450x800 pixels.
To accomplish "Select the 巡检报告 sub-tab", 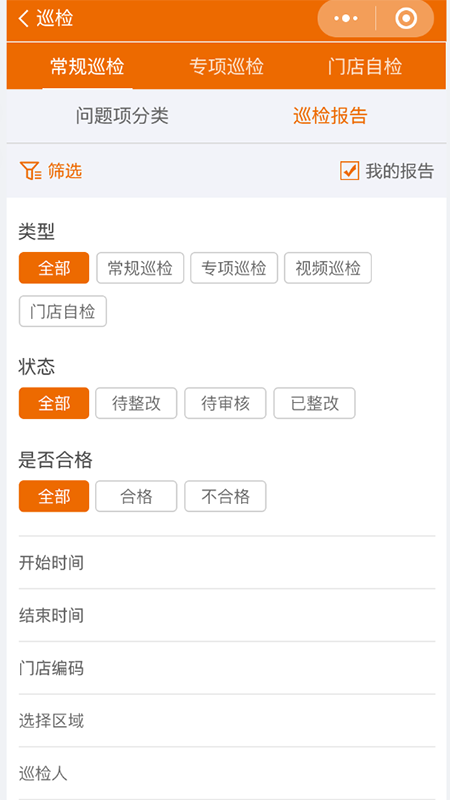I will [330, 116].
